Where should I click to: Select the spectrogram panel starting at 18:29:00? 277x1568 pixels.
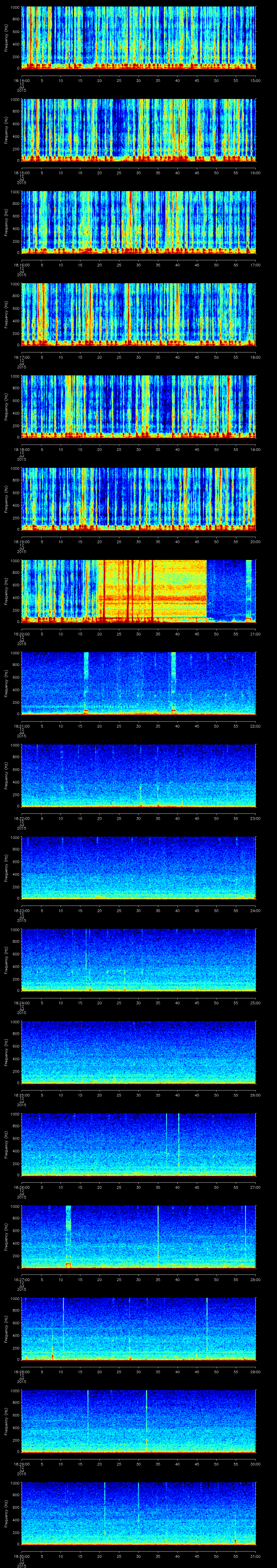(x=139, y=1421)
